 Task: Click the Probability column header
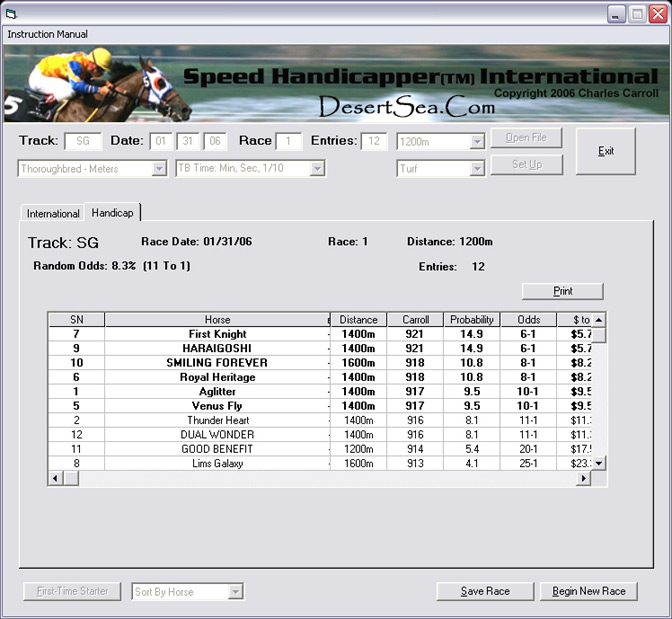(471, 320)
